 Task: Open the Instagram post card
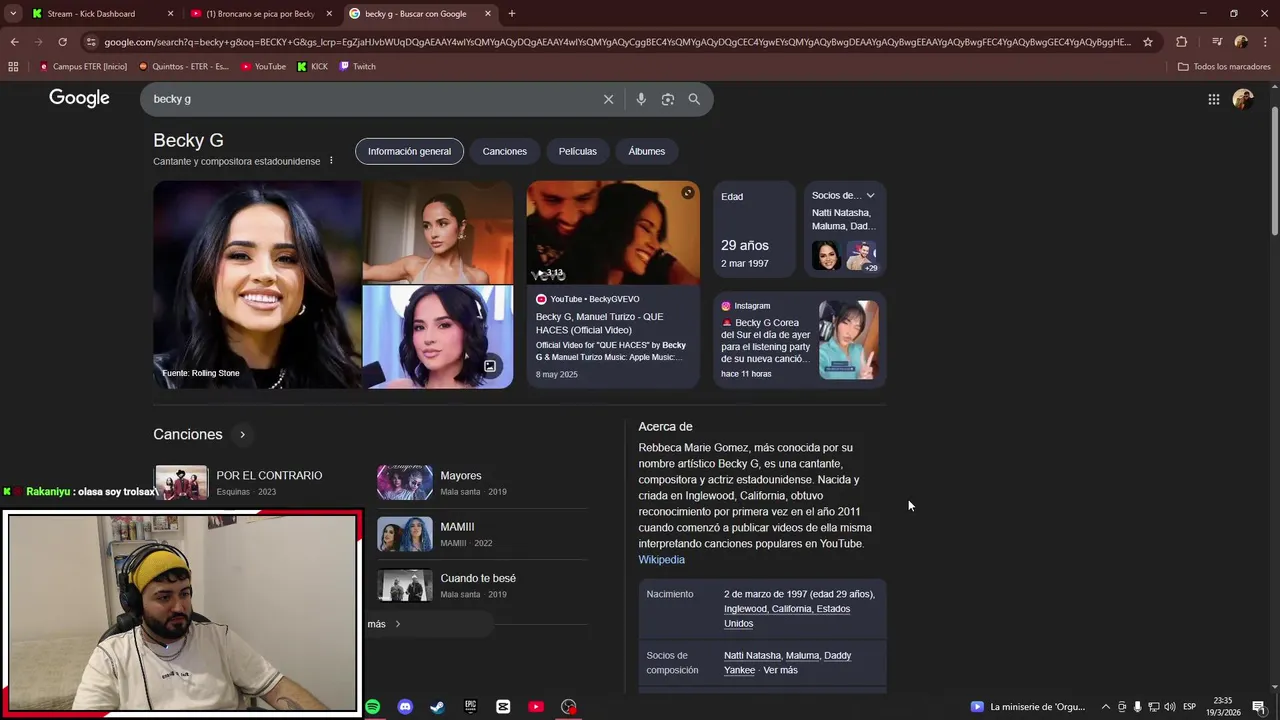[x=799, y=340]
